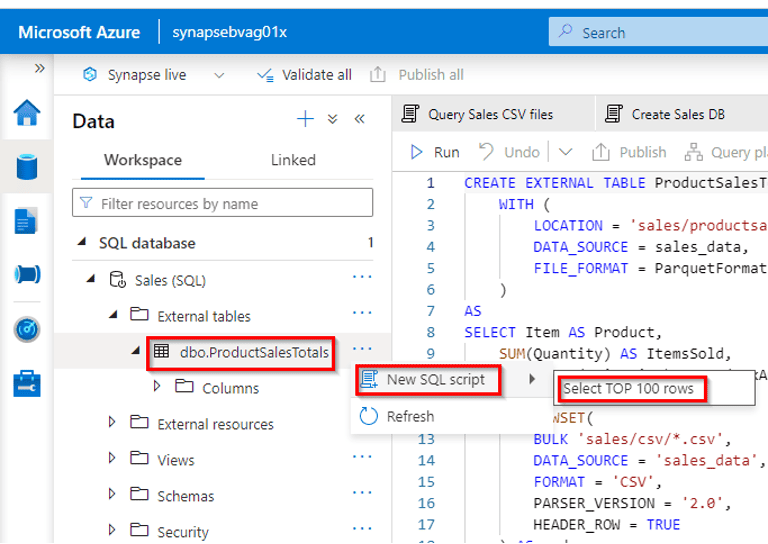
Task: Expand the left navigation rail
Action: pyautogui.click(x=40, y=68)
